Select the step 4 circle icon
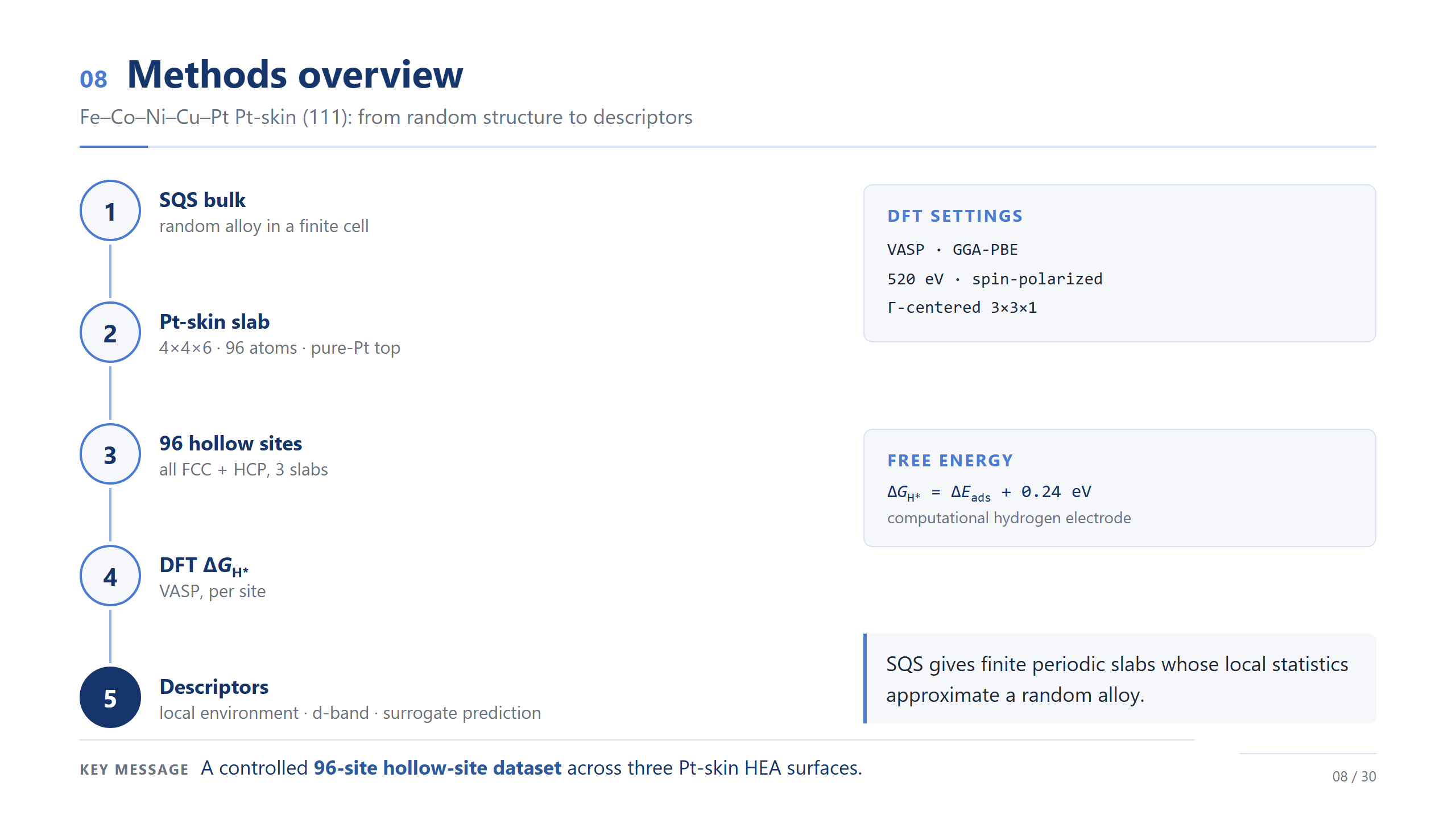 point(110,576)
